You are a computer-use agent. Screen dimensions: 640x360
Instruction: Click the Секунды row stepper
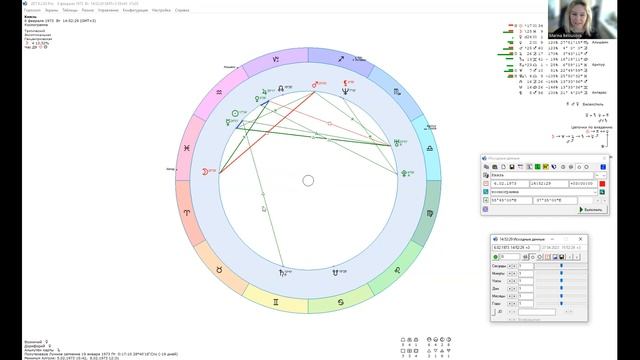[512, 266]
